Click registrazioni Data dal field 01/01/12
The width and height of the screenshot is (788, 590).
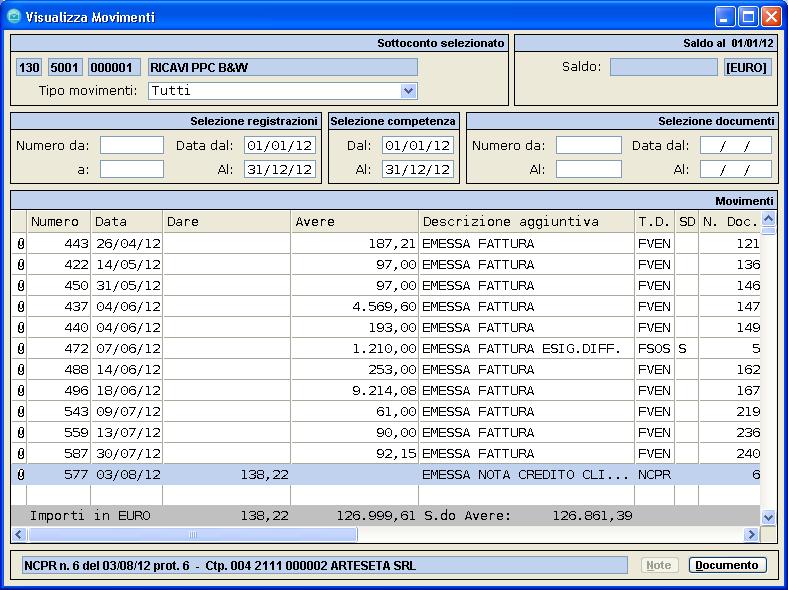tap(280, 145)
